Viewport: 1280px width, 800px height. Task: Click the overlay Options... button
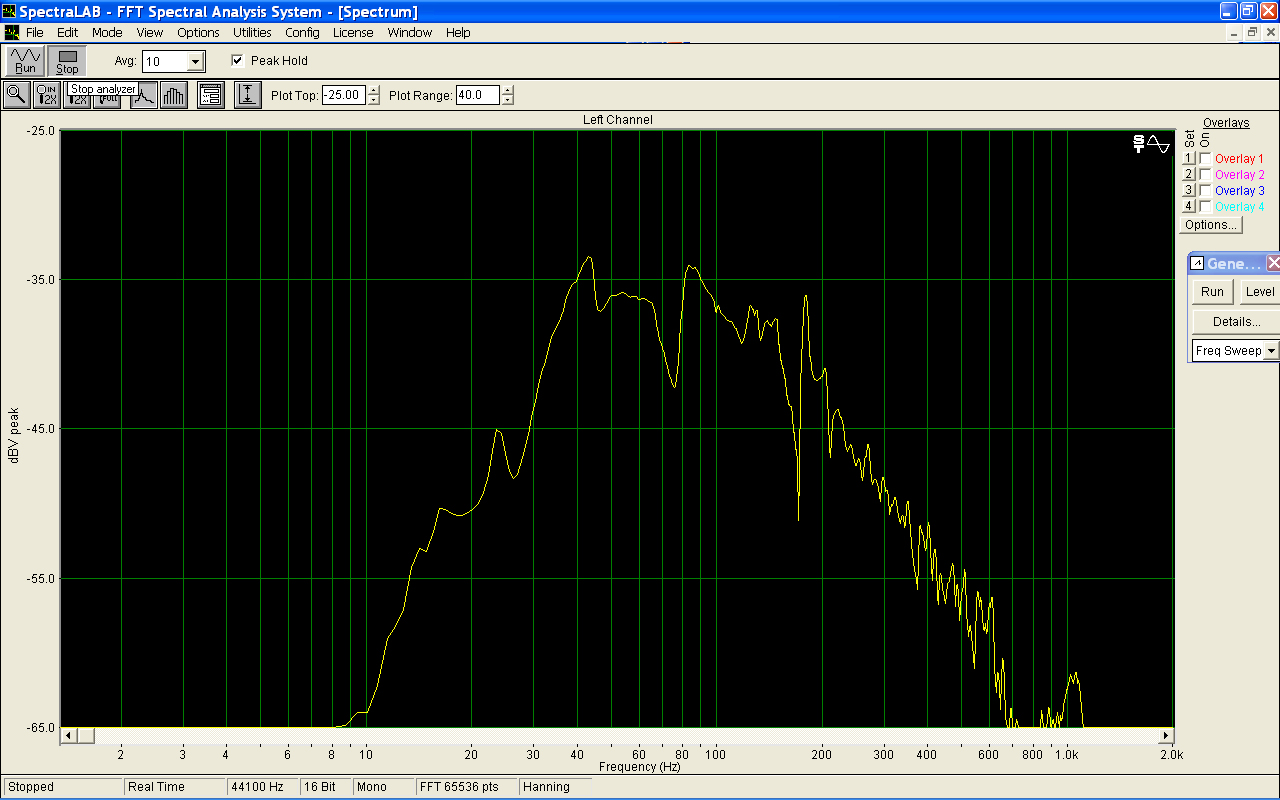(x=1211, y=225)
